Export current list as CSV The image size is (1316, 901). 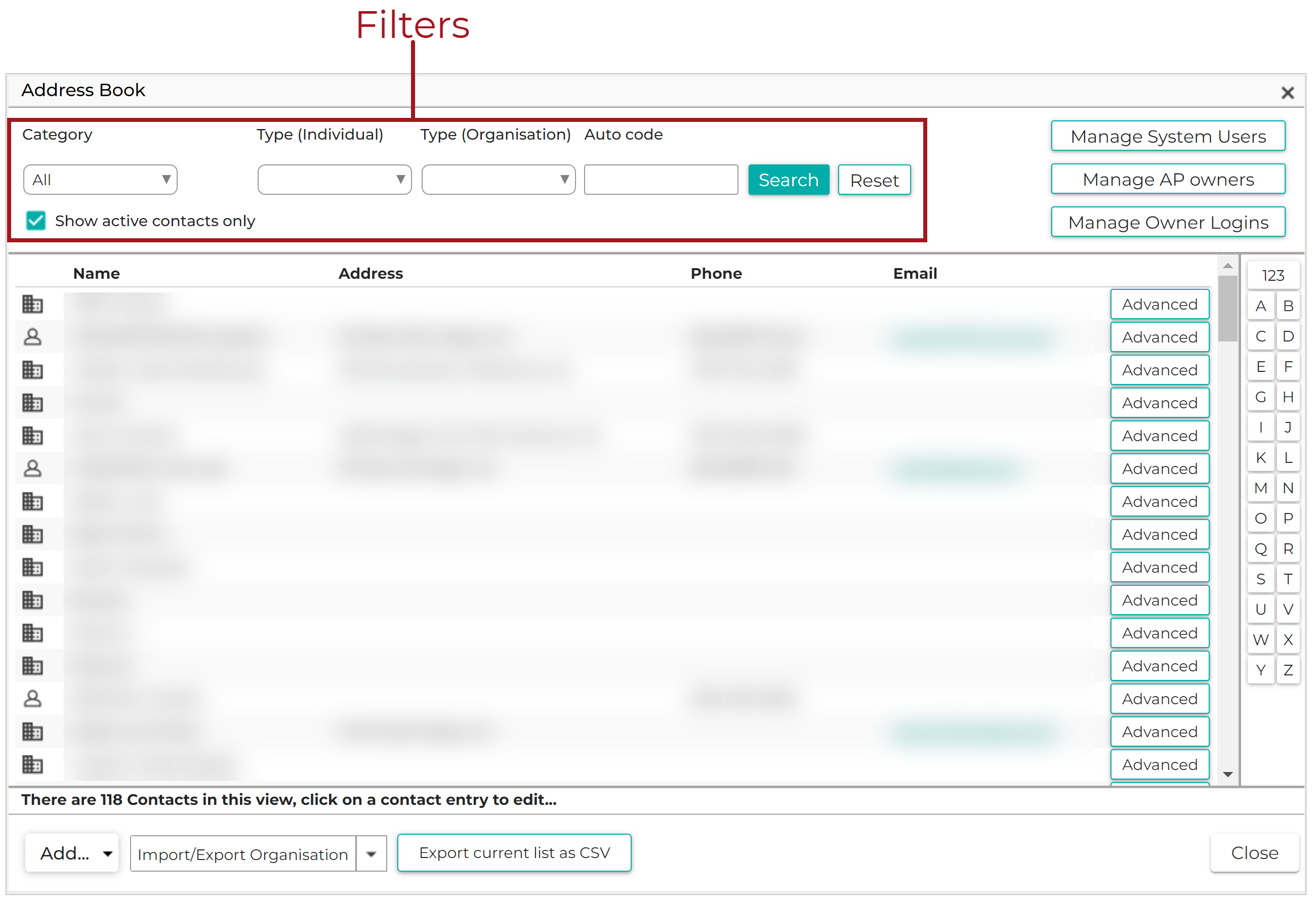pos(514,853)
